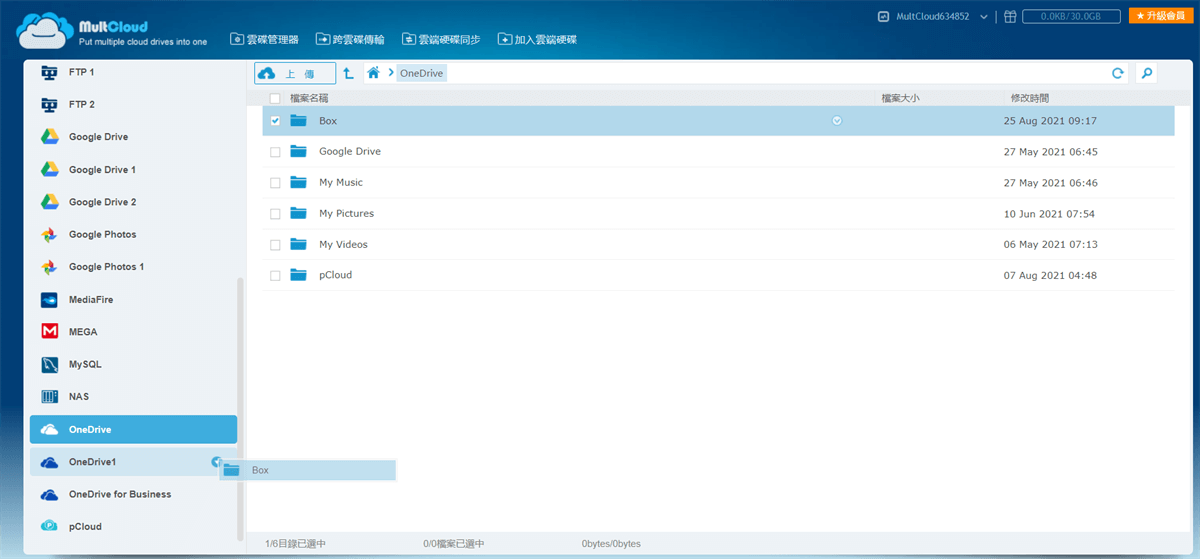Open the Box folder name
Image resolution: width=1200 pixels, height=559 pixels.
click(328, 121)
